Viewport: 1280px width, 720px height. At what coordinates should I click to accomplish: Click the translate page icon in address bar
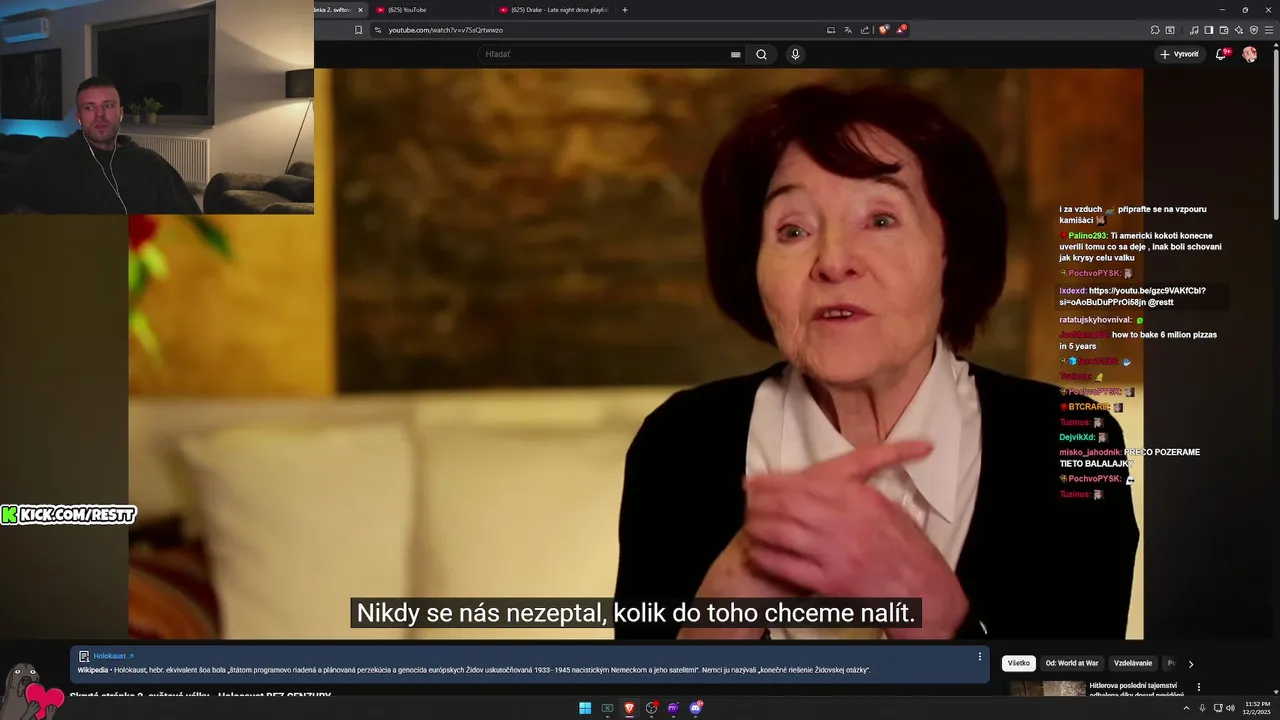848,30
